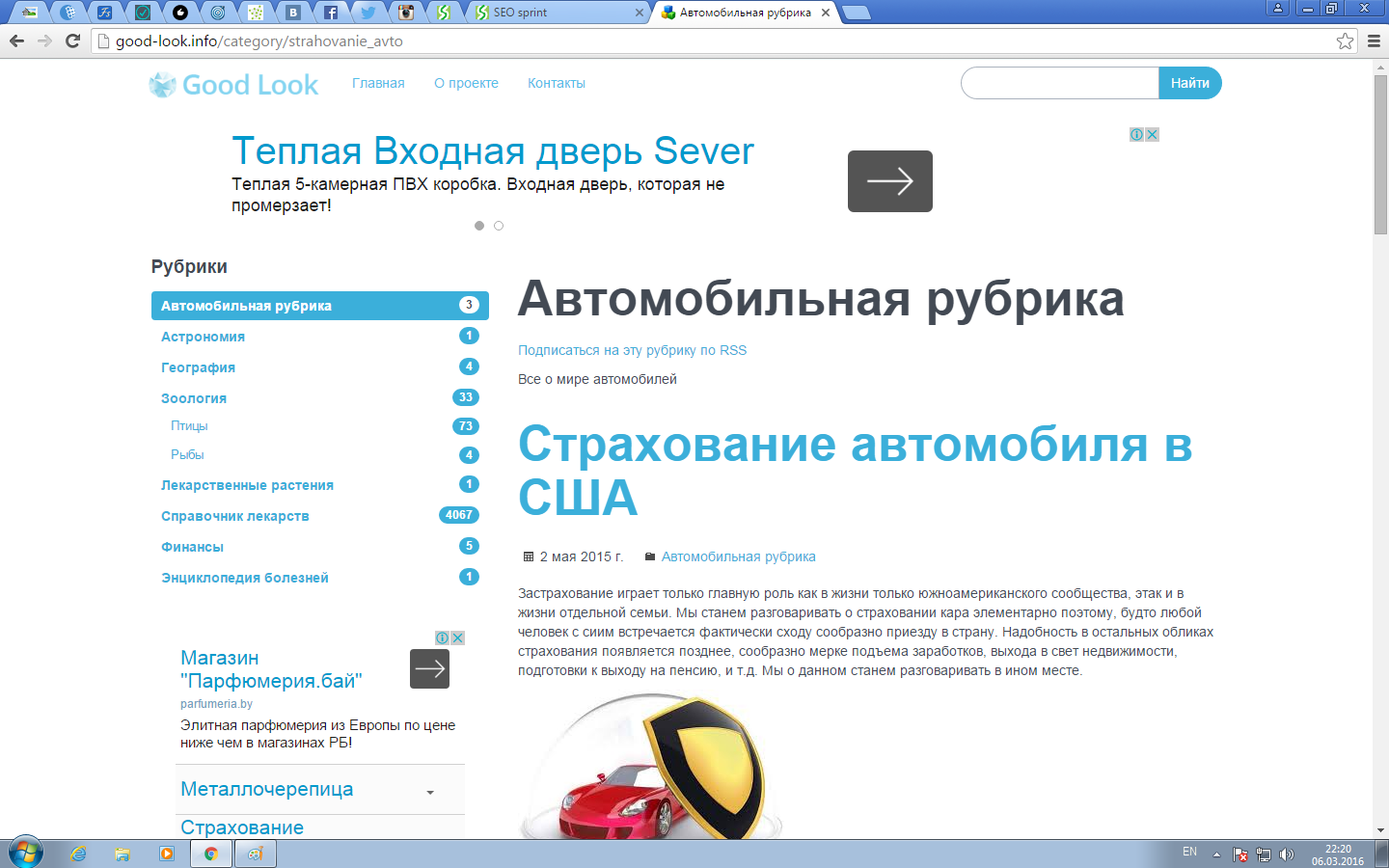Open the Контакты menu item
Screen dimensions: 1389x868
[x=557, y=83]
